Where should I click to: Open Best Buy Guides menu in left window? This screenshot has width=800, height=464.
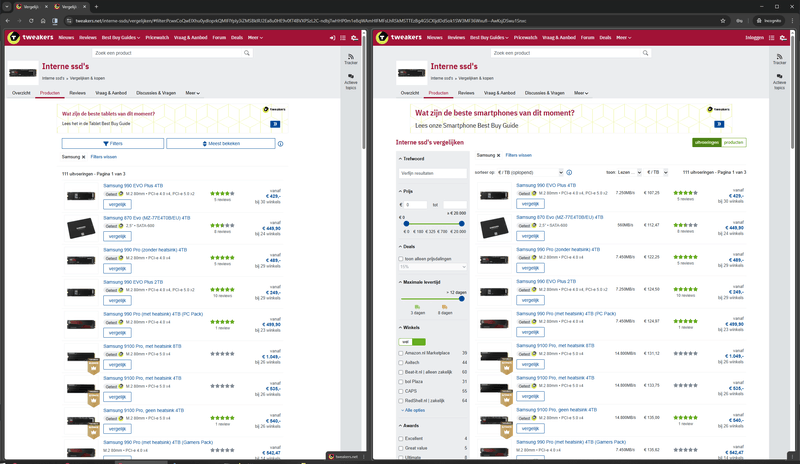[121, 38]
